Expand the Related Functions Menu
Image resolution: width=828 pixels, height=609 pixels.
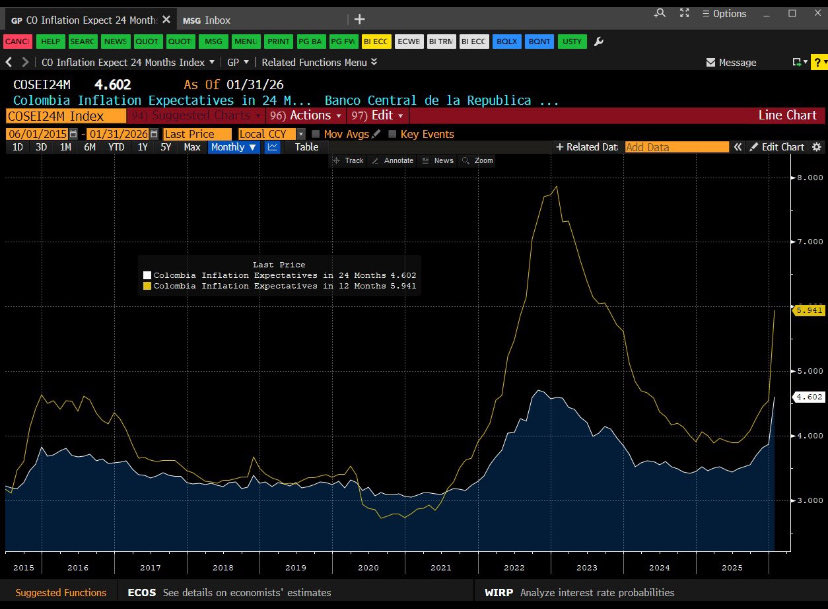tap(319, 62)
